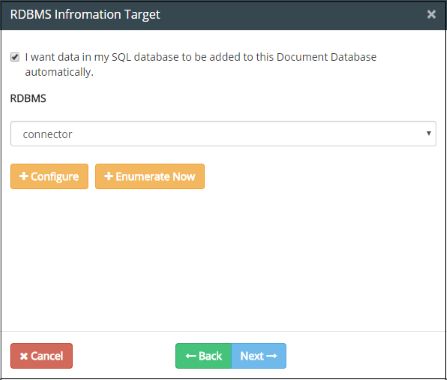This screenshot has height=380, width=447.
Task: Click the left arrow icon on Back
Action: (x=191, y=356)
